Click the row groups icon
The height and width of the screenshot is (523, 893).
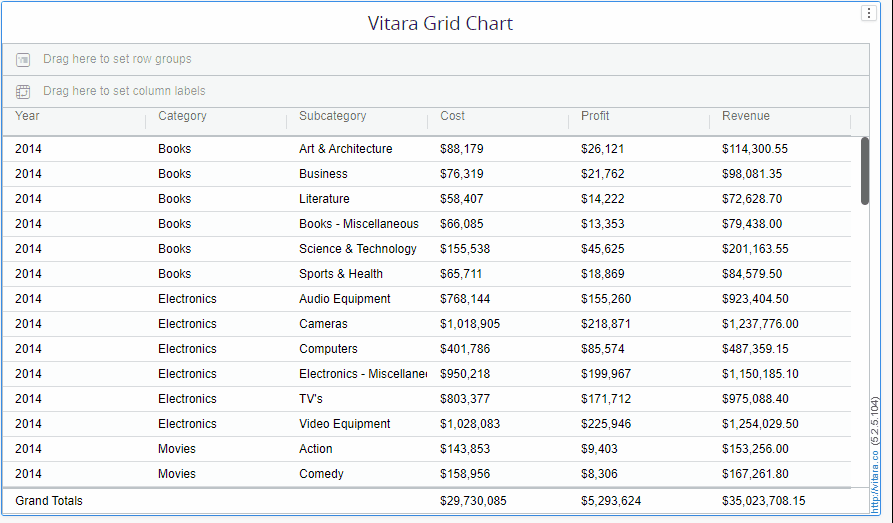[23, 60]
